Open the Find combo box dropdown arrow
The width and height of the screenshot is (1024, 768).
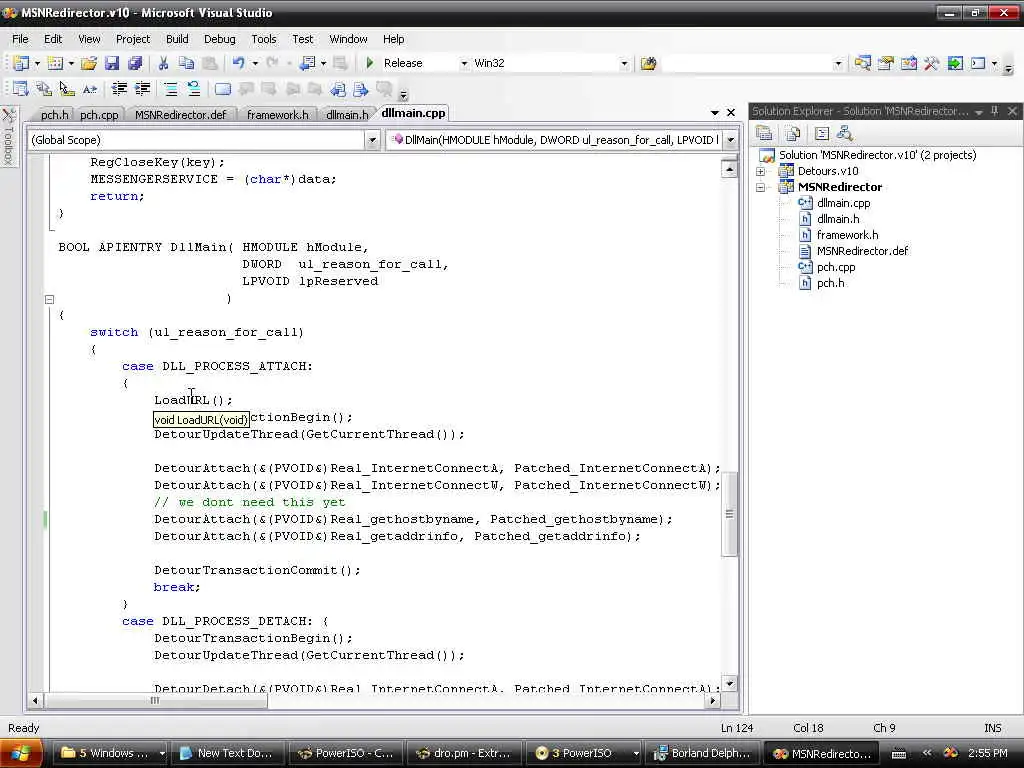[x=838, y=63]
